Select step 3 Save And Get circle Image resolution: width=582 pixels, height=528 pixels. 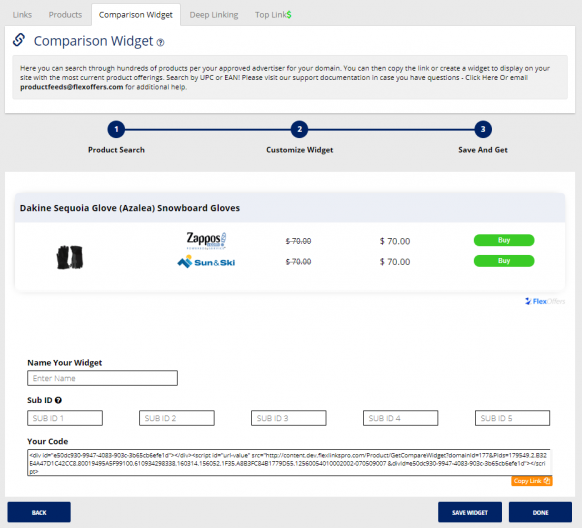(483, 129)
